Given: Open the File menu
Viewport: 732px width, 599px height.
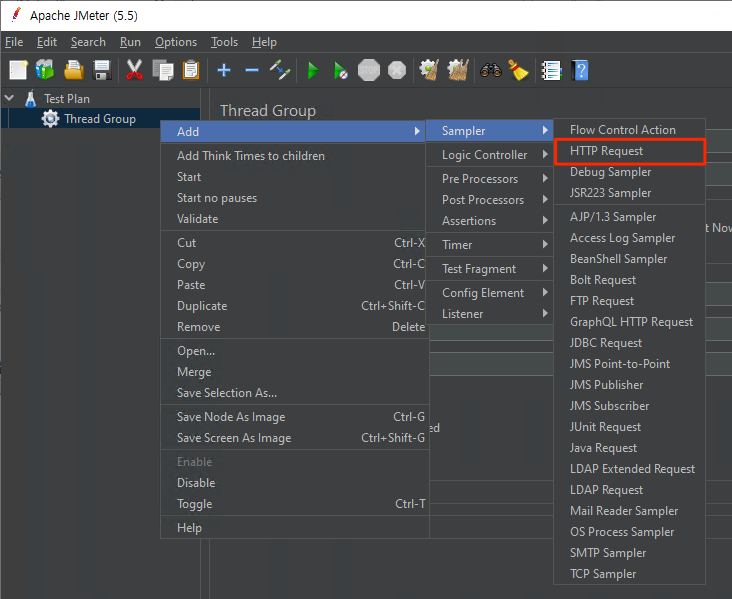Looking at the screenshot, I should point(14,42).
